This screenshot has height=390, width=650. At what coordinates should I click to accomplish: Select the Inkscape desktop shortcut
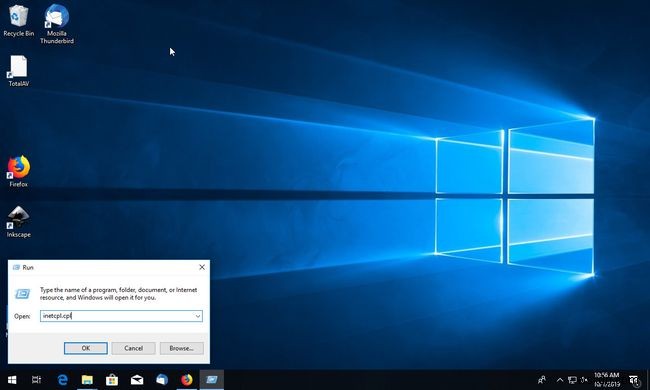[x=18, y=222]
